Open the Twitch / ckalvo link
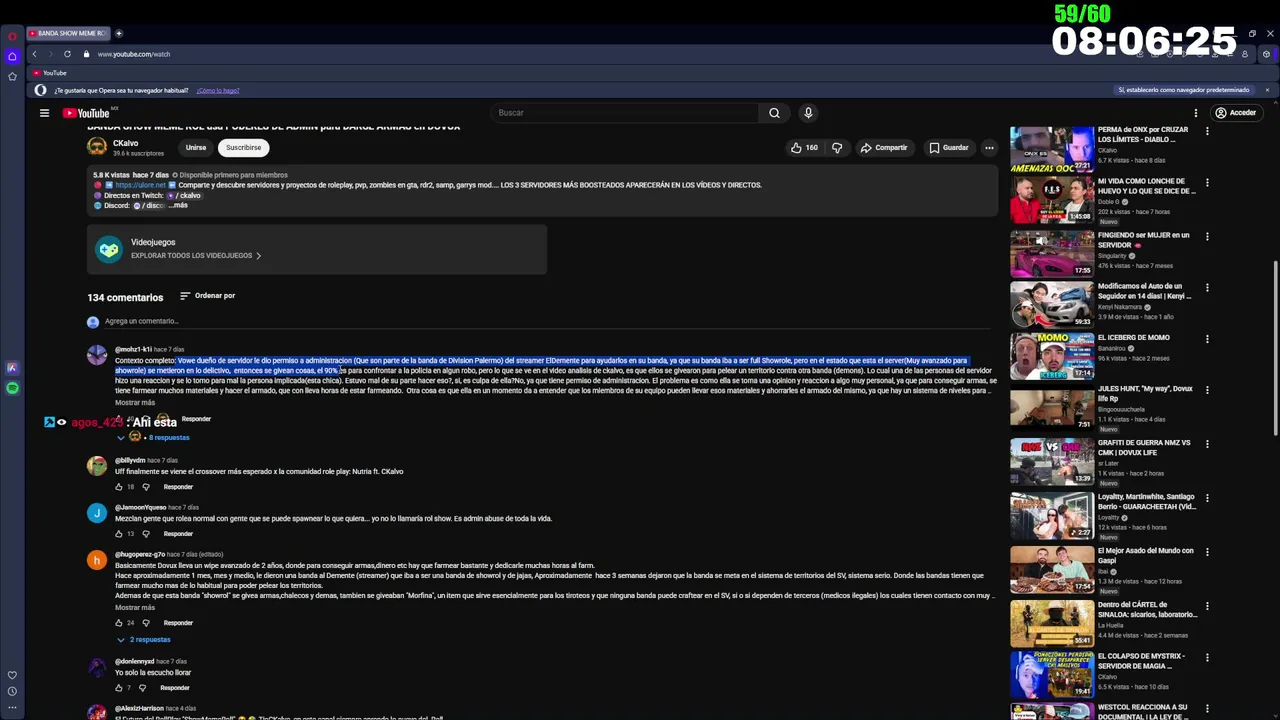1280x720 pixels. [x=183, y=196]
